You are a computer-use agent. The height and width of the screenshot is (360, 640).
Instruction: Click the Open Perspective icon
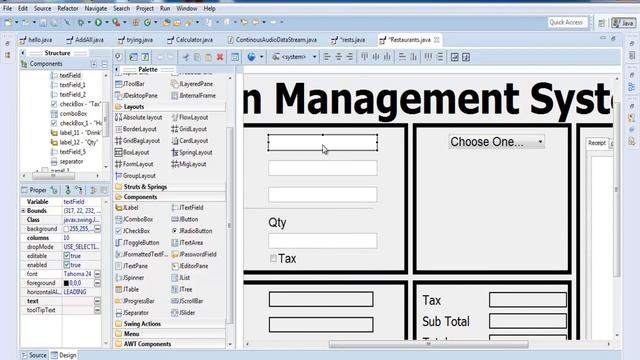click(602, 23)
